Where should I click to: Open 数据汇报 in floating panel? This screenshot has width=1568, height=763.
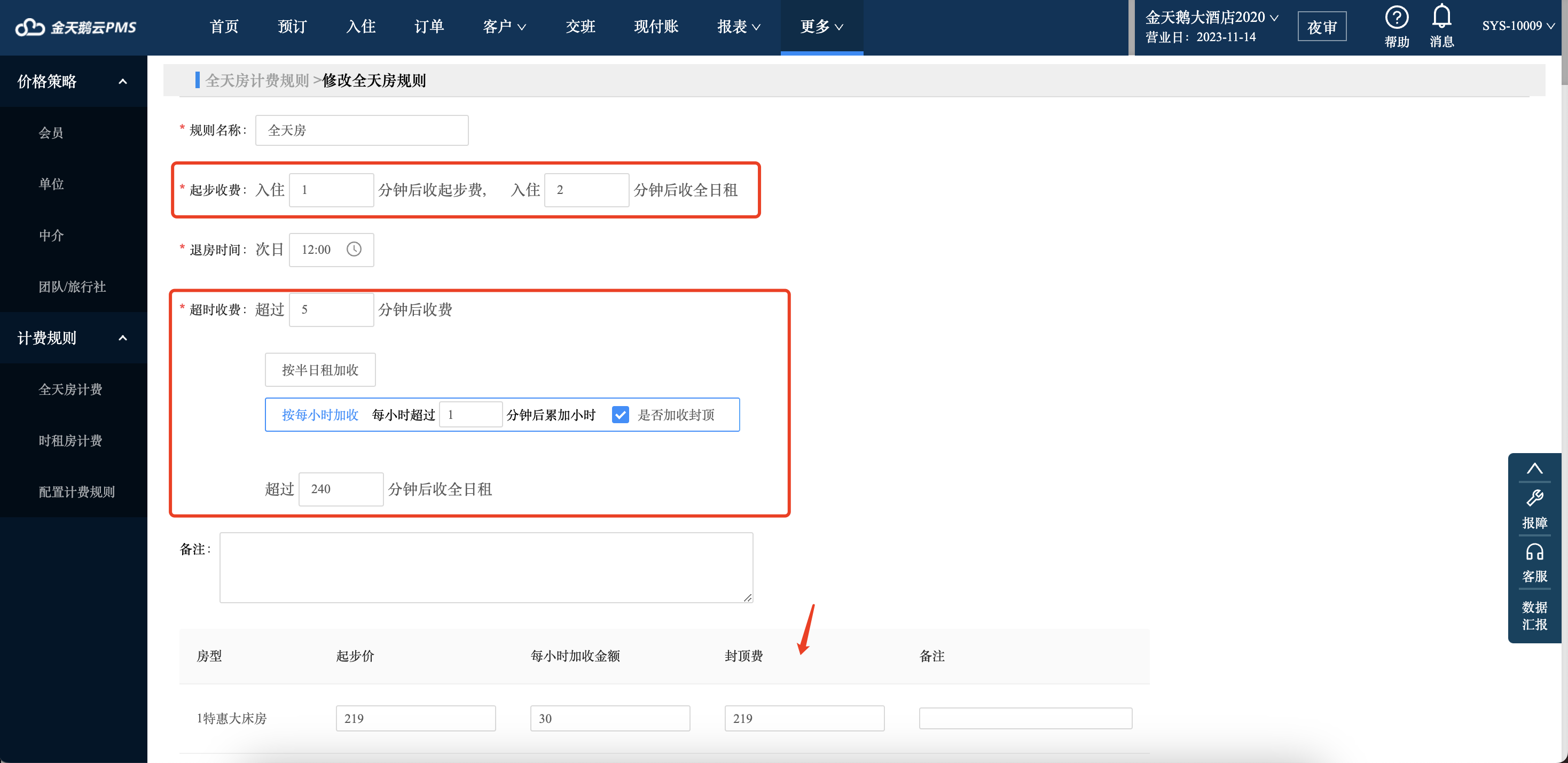coord(1534,616)
